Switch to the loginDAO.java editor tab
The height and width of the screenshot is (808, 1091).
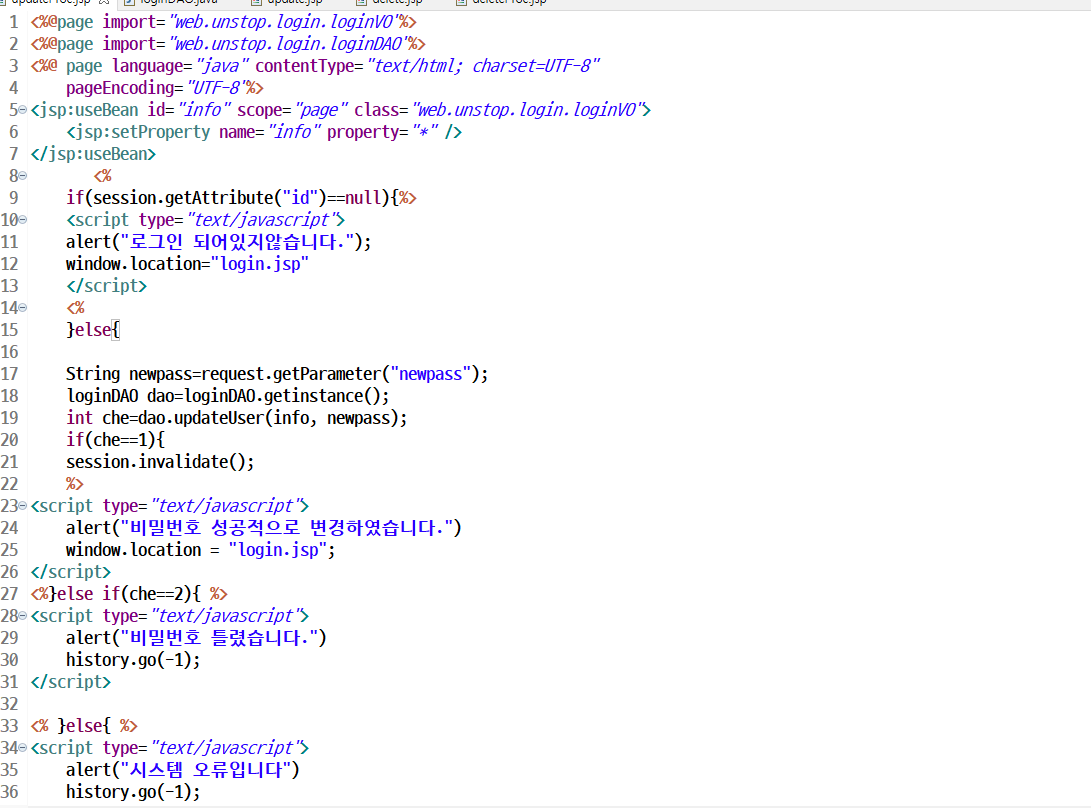click(x=171, y=2)
